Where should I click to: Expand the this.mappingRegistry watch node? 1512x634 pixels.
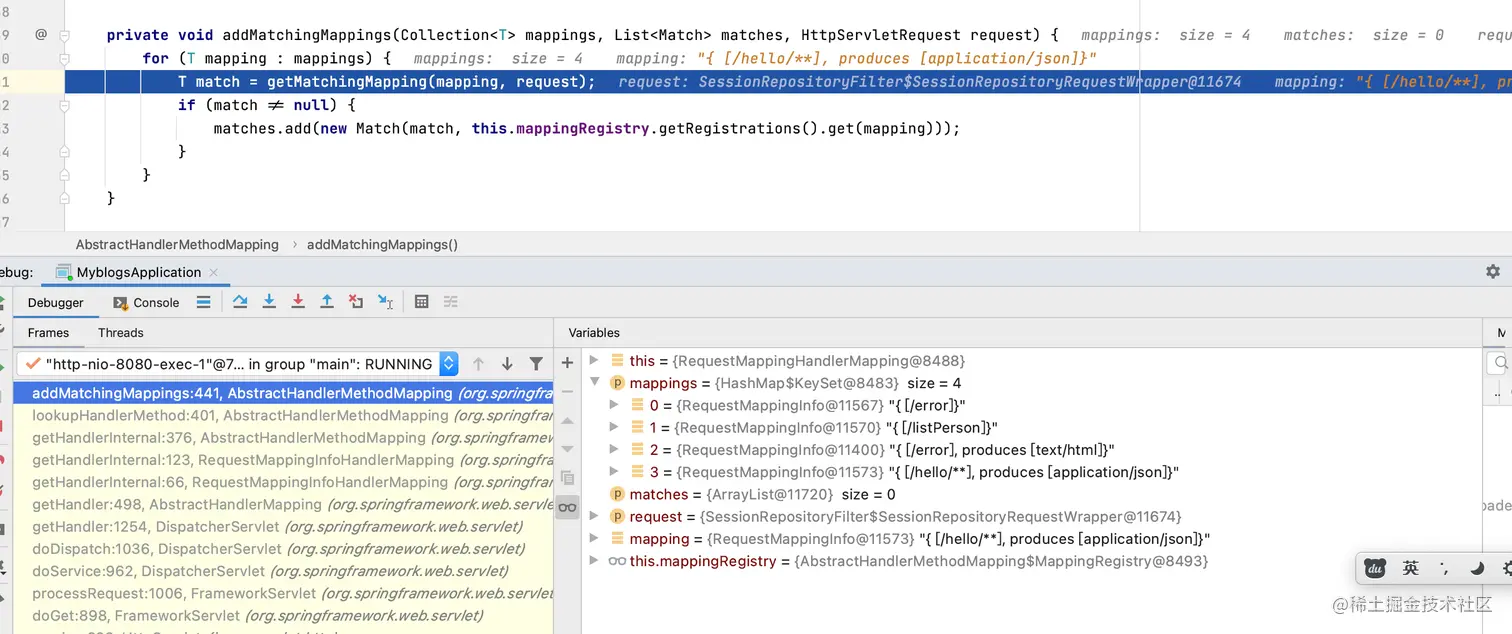(x=594, y=561)
